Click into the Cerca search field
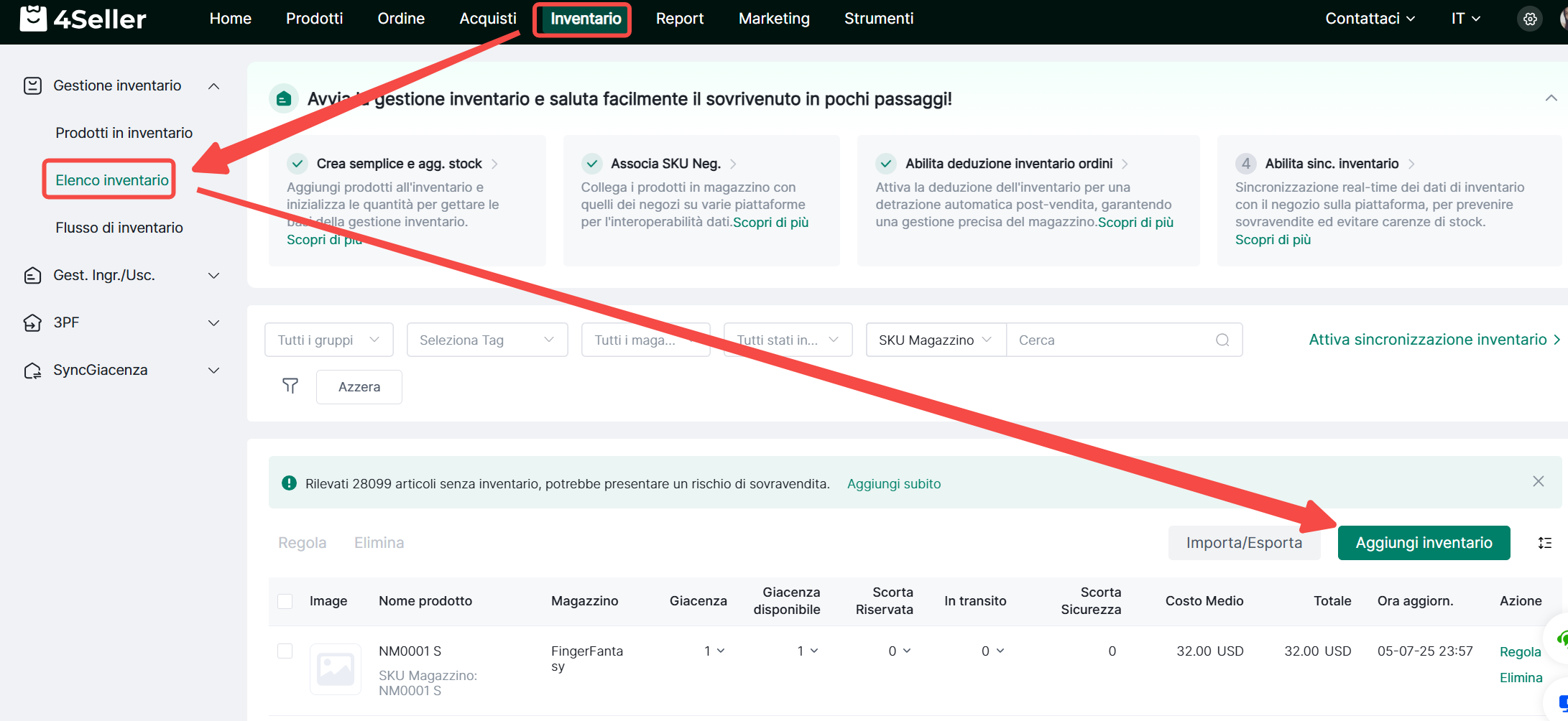 [x=1110, y=340]
